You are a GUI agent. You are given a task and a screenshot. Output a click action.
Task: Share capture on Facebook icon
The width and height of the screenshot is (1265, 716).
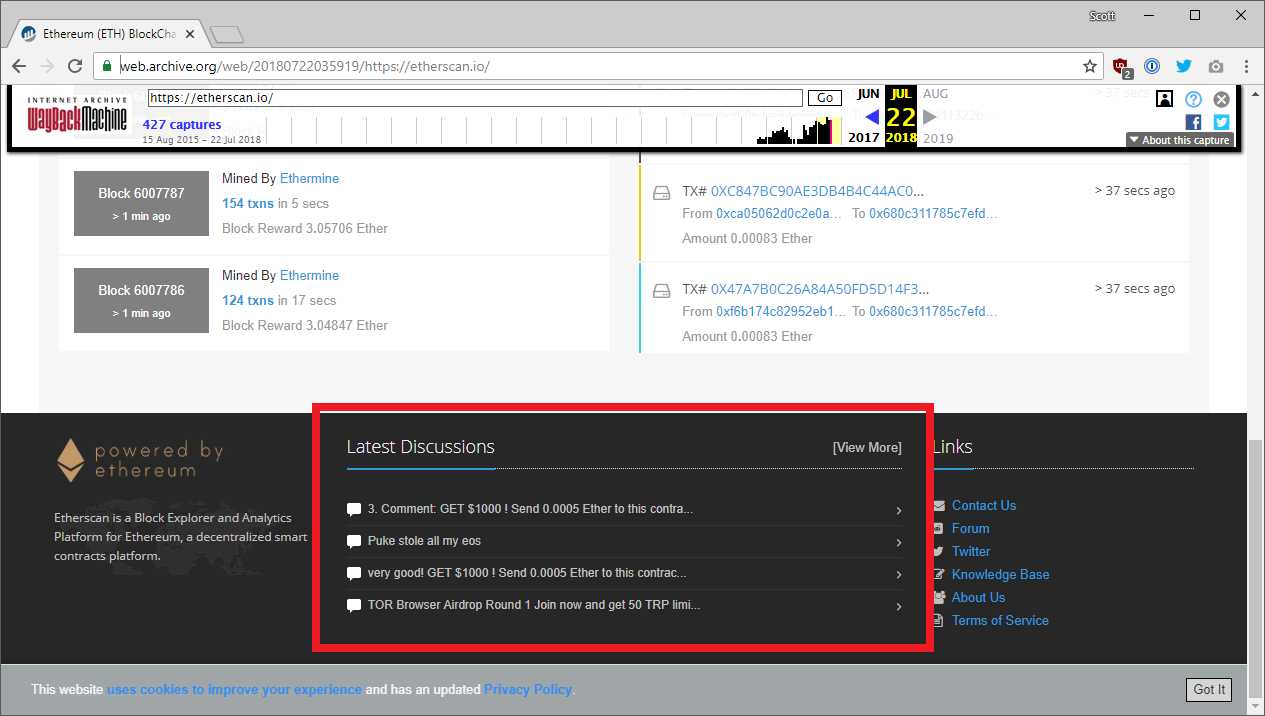coord(1193,122)
